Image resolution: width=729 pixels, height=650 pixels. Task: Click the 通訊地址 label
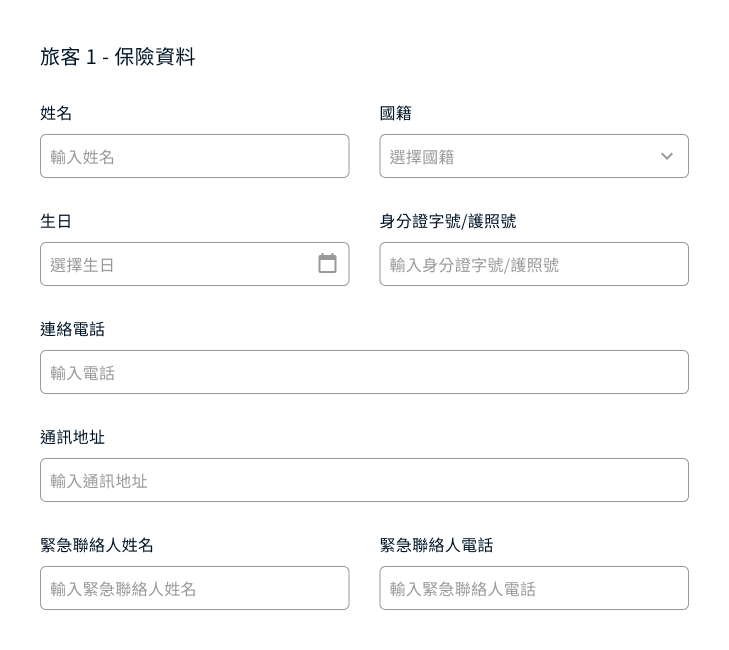[x=73, y=437]
